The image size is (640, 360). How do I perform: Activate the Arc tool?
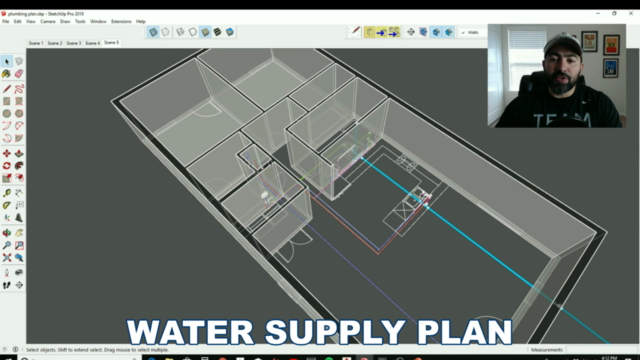coord(7,126)
